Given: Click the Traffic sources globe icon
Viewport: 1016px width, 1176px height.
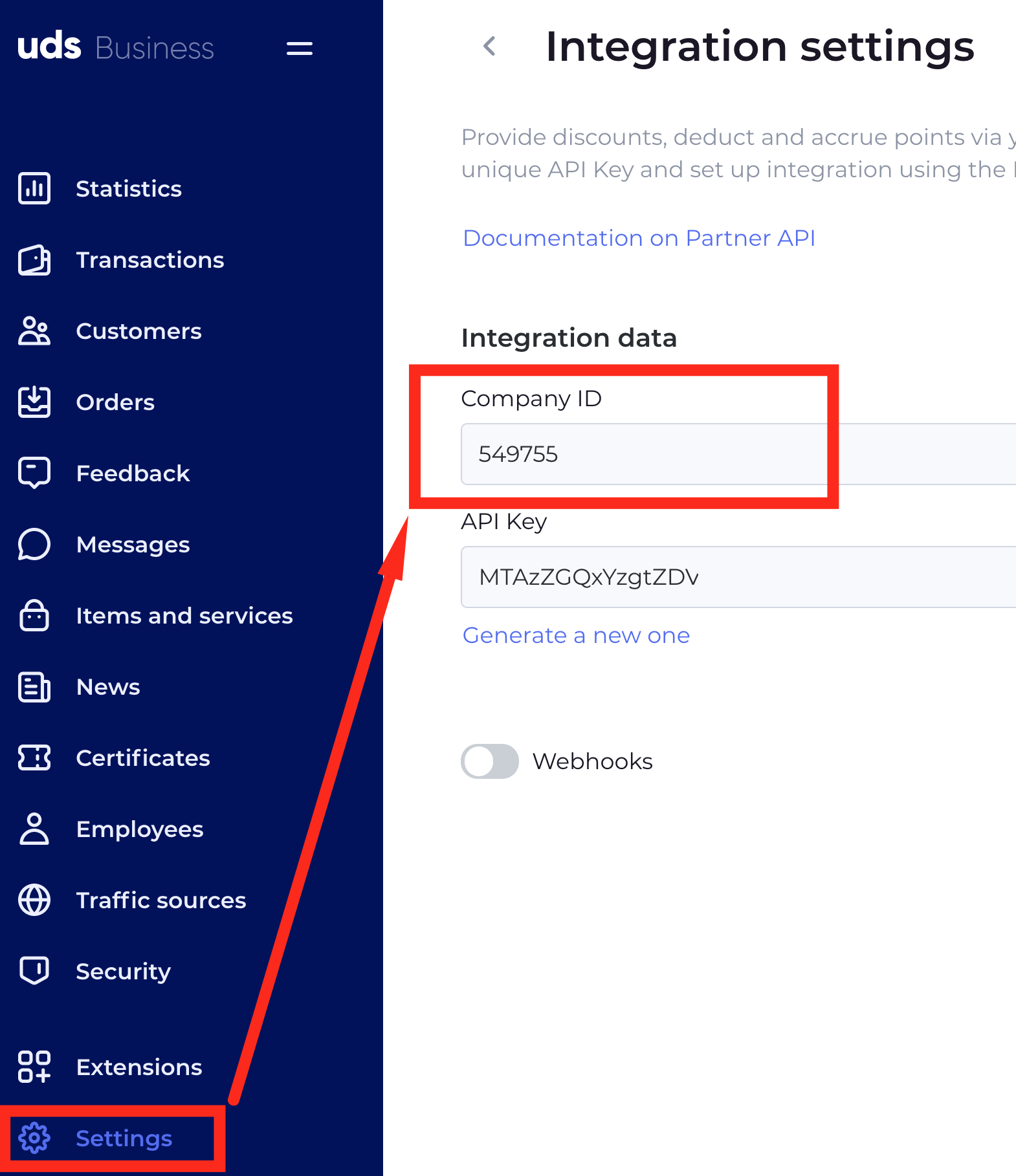Looking at the screenshot, I should pos(34,900).
